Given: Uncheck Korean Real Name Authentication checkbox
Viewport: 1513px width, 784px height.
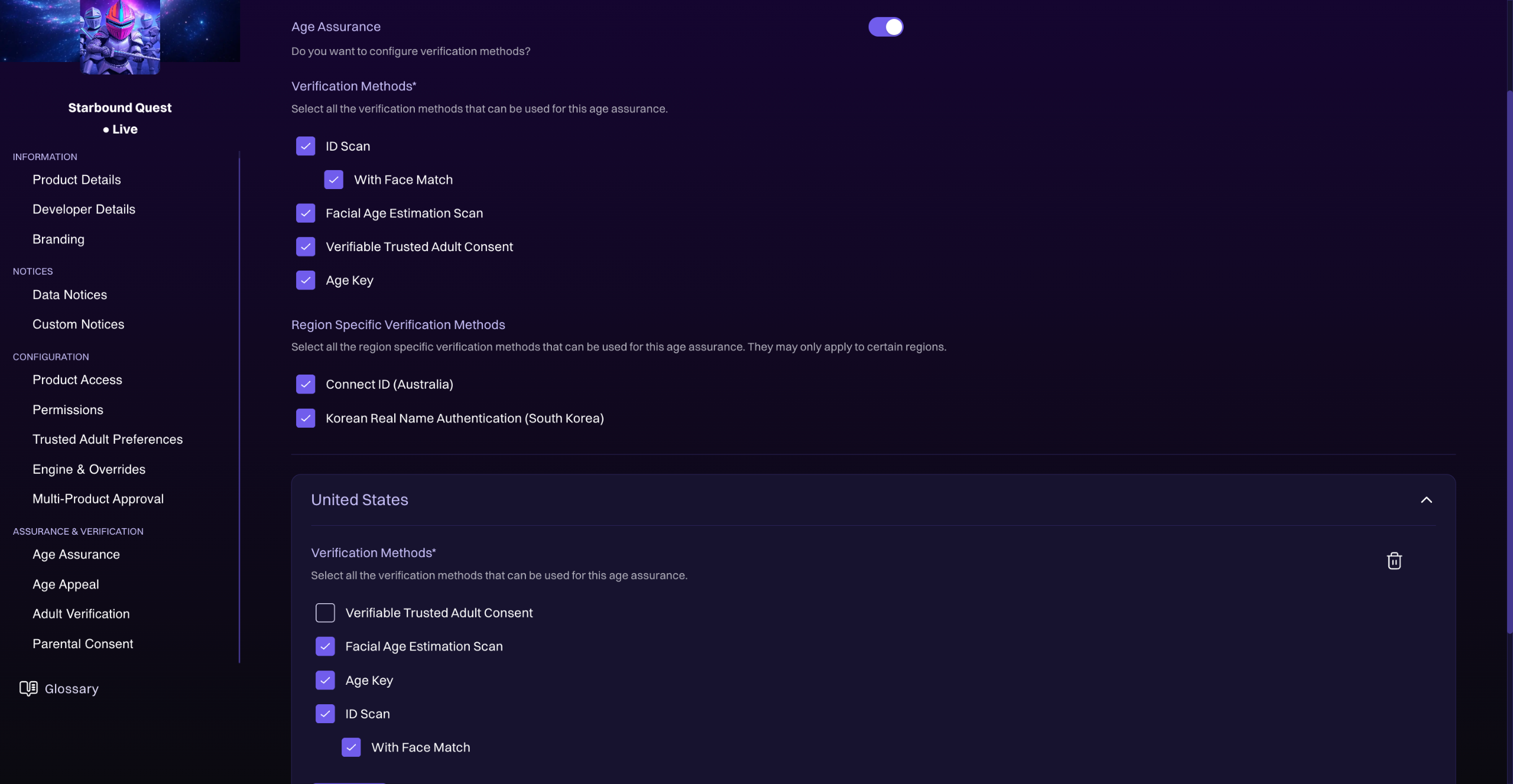Looking at the screenshot, I should [306, 418].
